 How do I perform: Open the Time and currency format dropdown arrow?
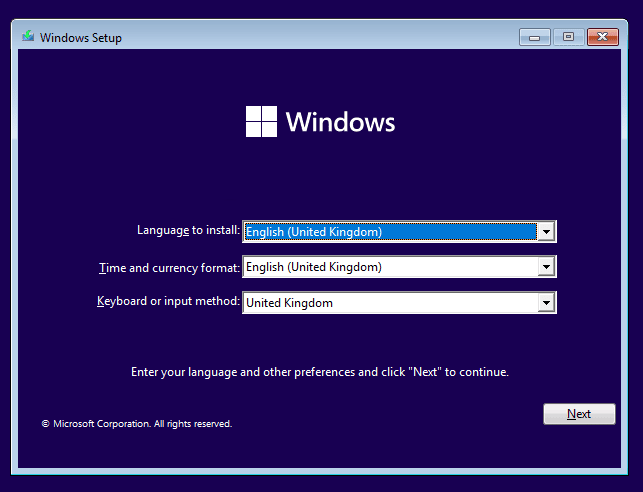(x=546, y=267)
